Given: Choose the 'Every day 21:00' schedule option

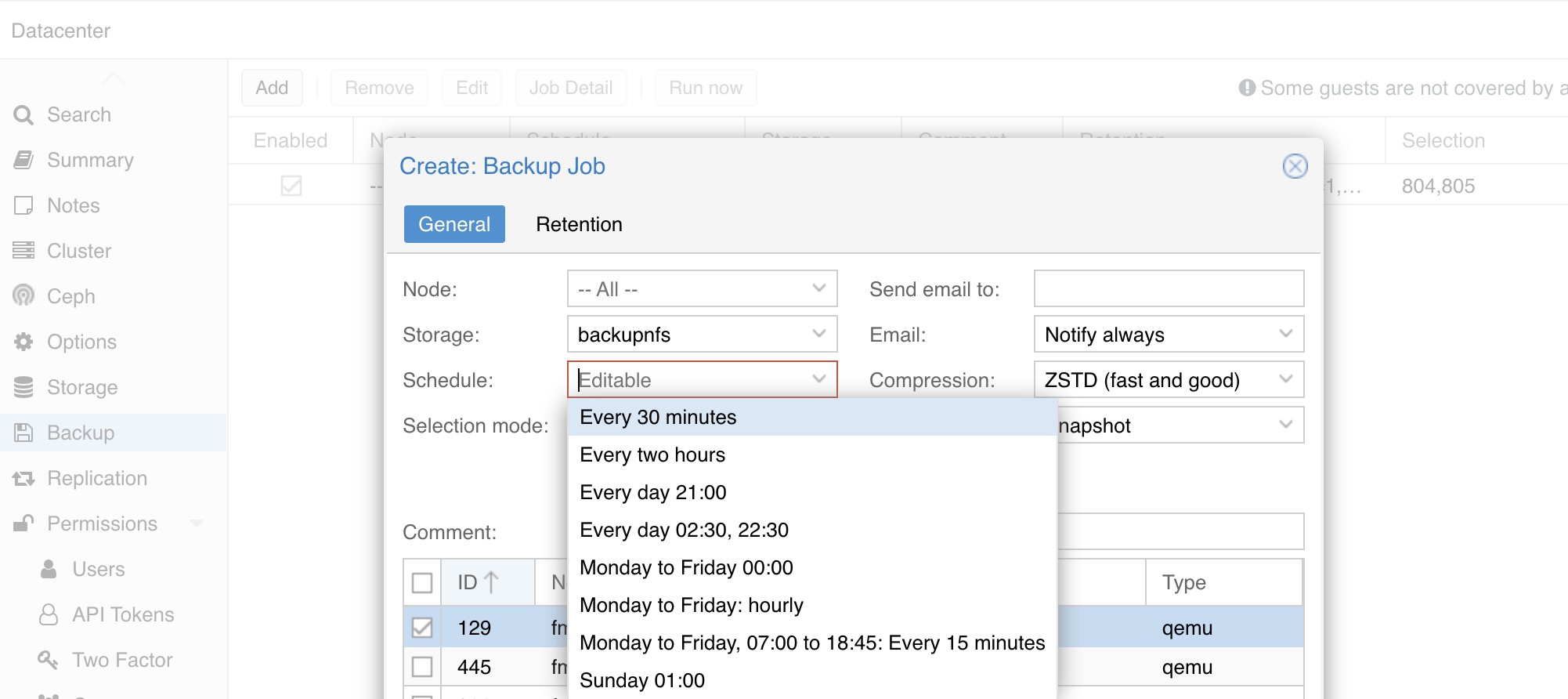Looking at the screenshot, I should pos(653,493).
